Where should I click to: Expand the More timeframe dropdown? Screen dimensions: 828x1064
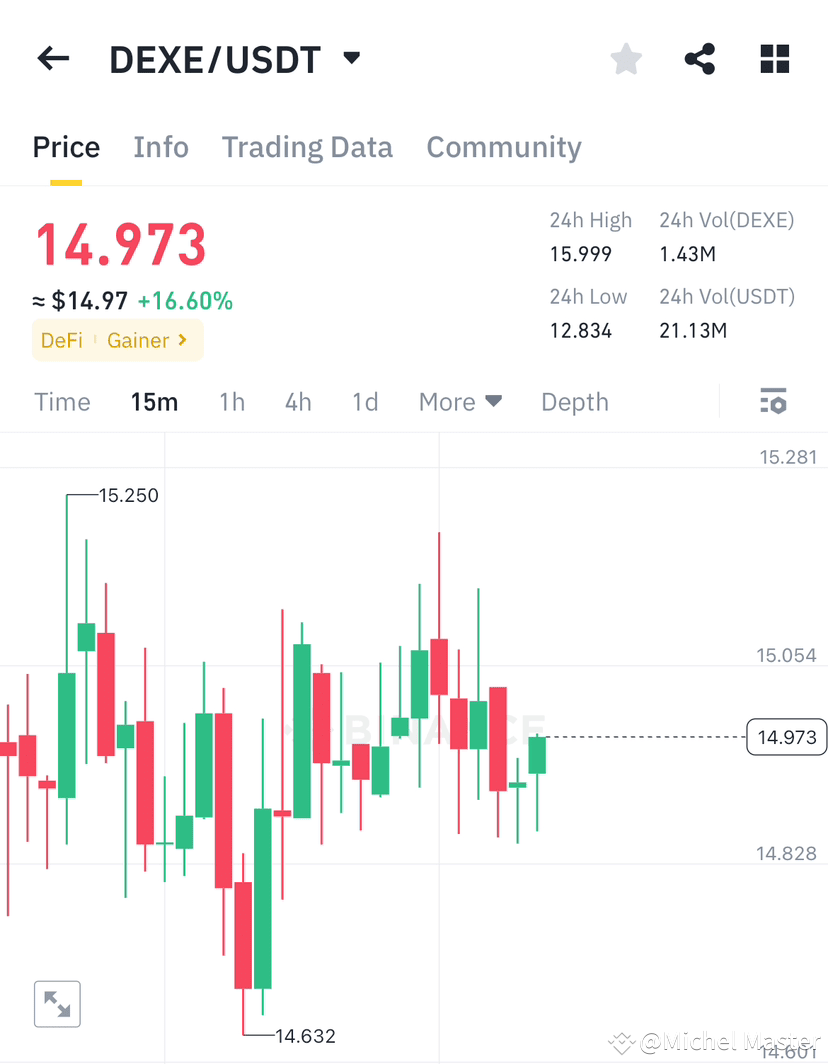tap(460, 401)
